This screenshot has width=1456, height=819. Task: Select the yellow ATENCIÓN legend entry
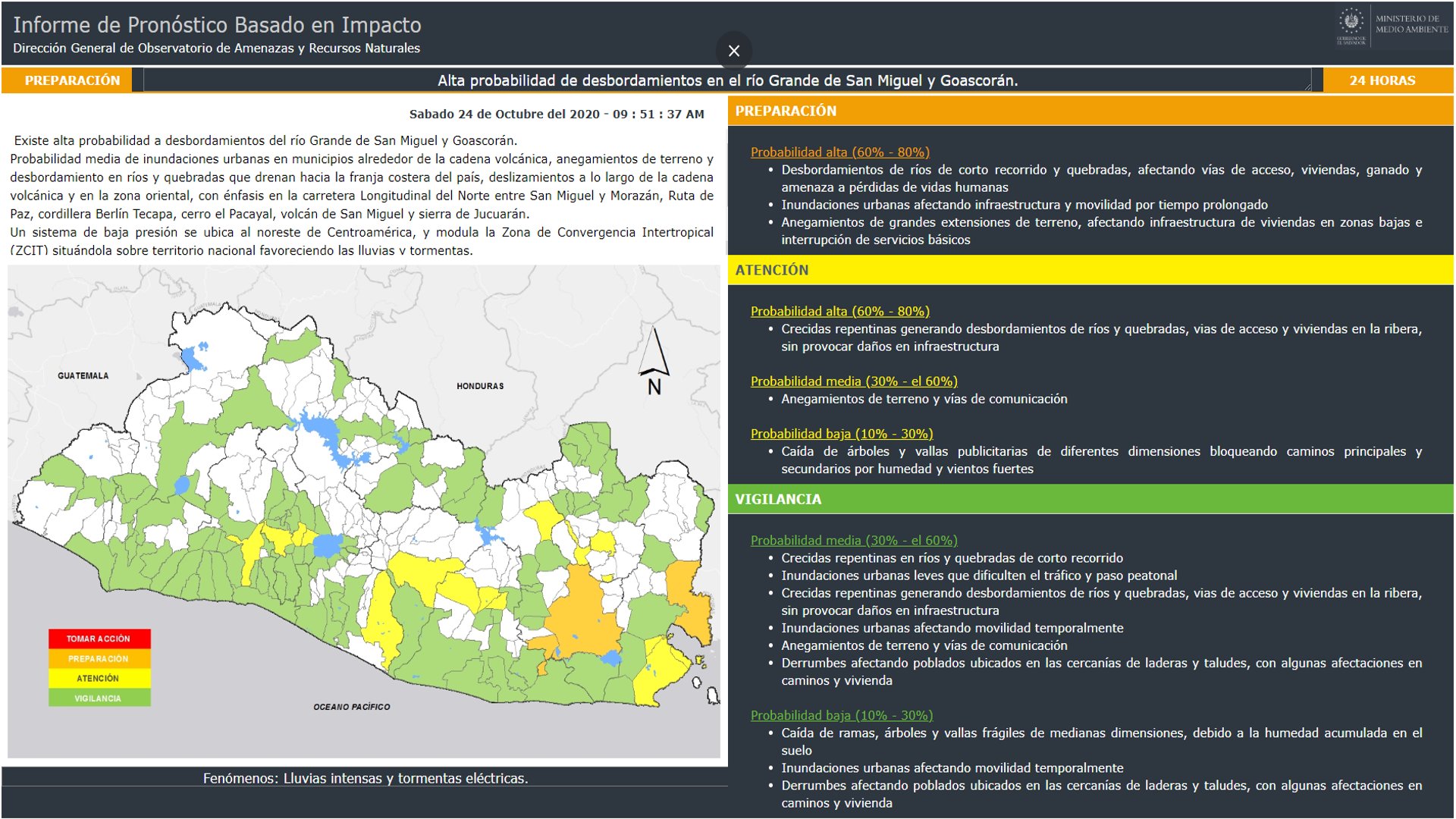click(x=99, y=678)
